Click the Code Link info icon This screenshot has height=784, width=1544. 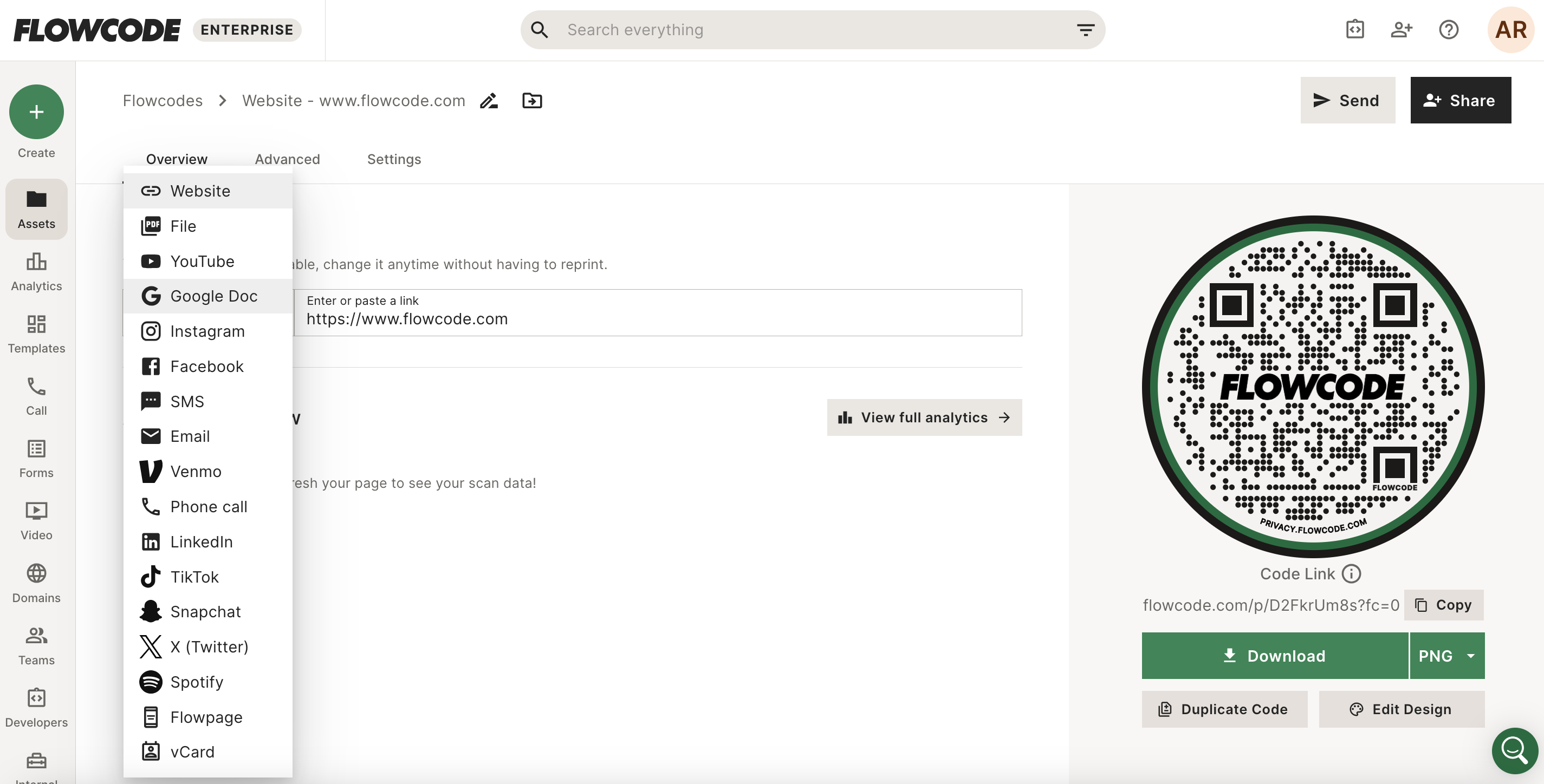(x=1351, y=574)
